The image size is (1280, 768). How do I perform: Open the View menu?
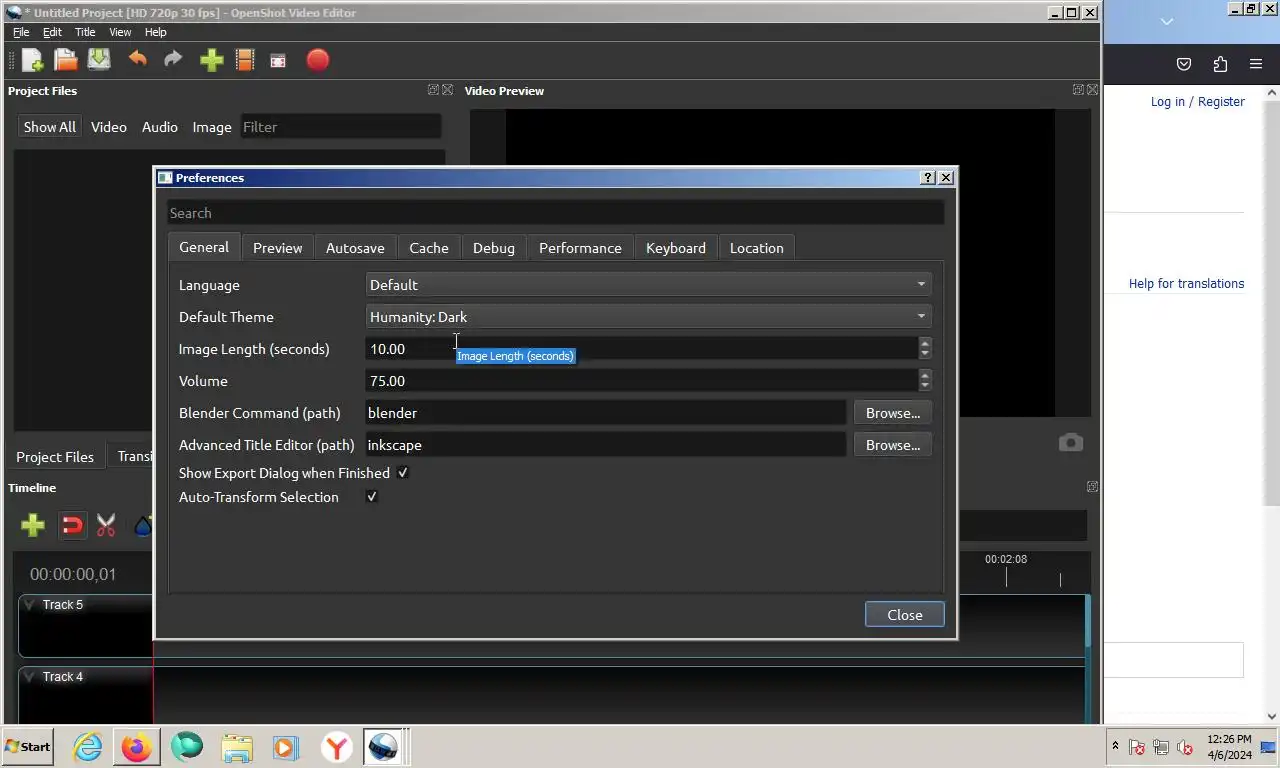120,32
